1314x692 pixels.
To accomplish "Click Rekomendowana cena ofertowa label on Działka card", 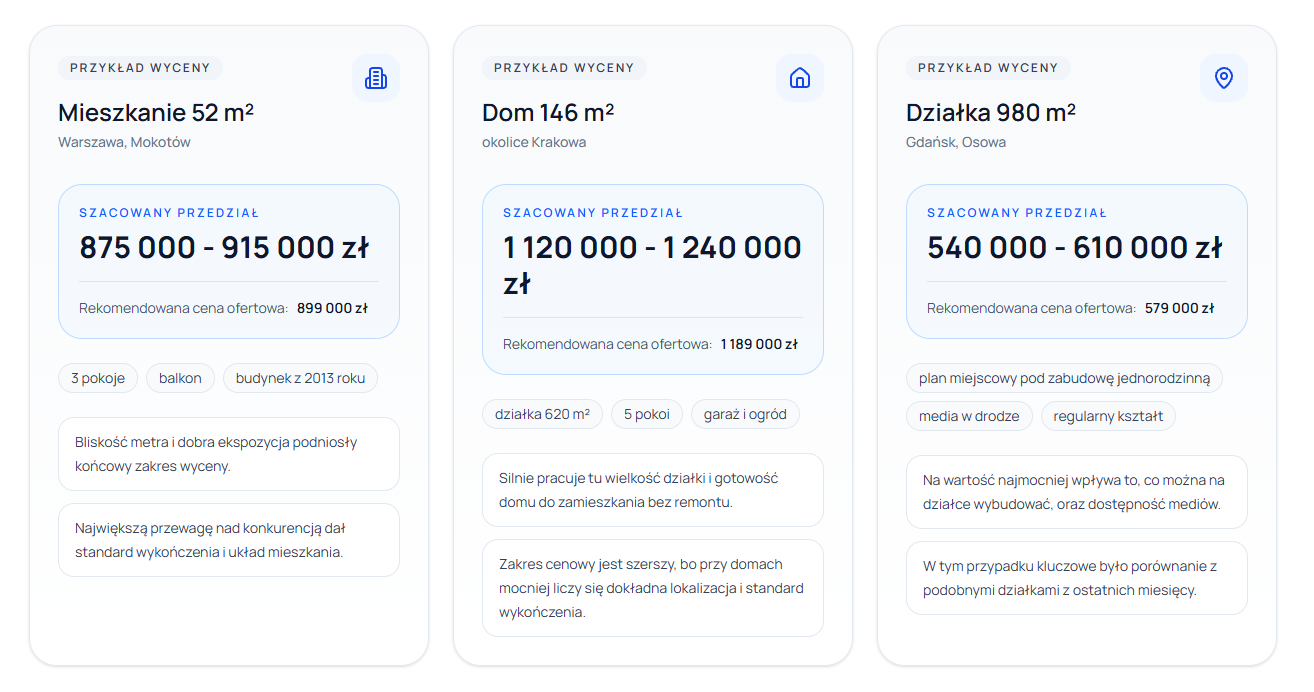I will click(x=1032, y=308).
